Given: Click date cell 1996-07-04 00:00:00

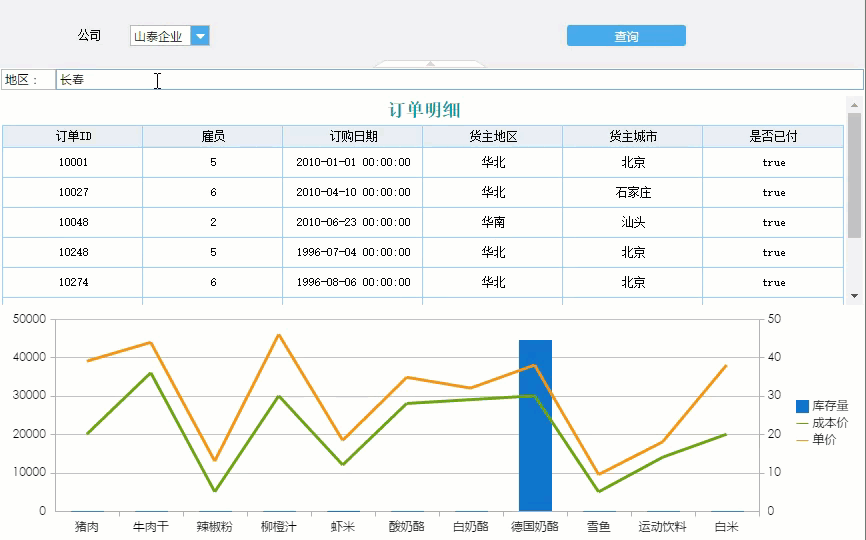Looking at the screenshot, I should pyautogui.click(x=353, y=252).
